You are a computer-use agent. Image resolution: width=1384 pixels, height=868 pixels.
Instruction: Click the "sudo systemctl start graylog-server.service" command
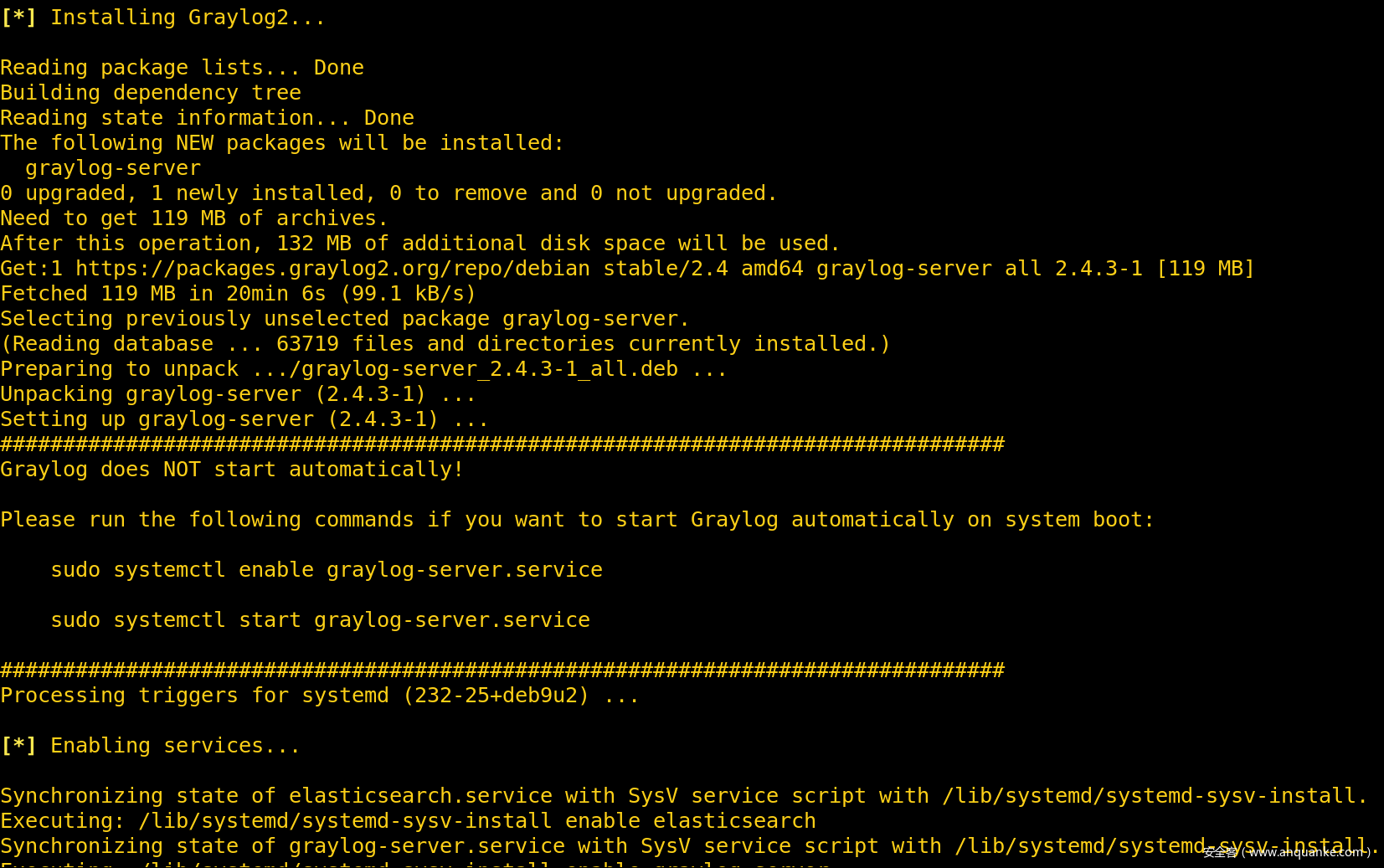pyautogui.click(x=320, y=620)
